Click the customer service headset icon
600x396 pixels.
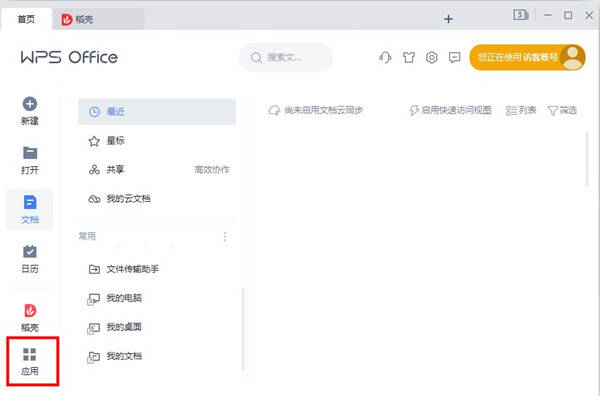[x=385, y=57]
